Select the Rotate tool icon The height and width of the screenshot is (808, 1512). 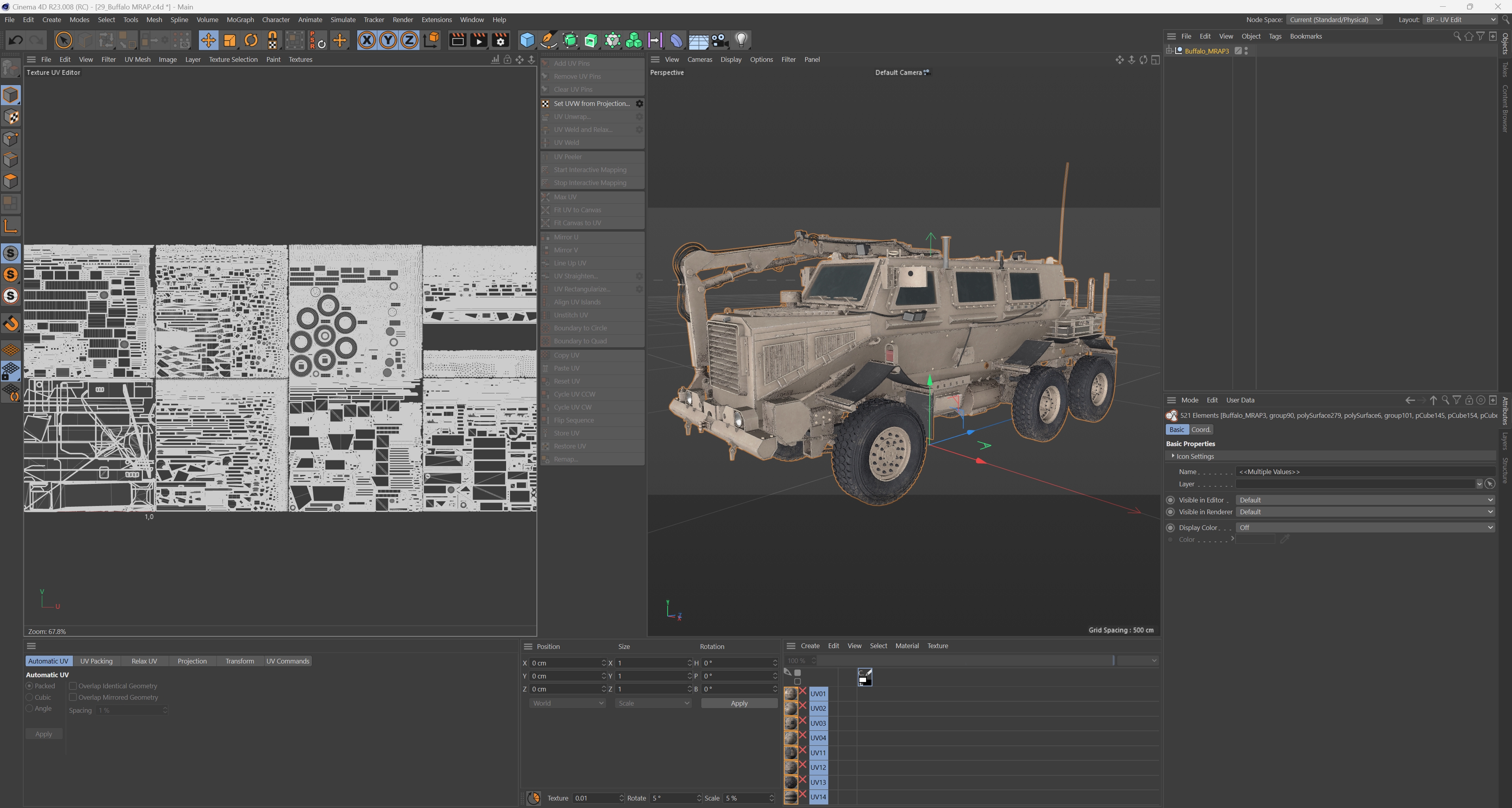[x=251, y=41]
